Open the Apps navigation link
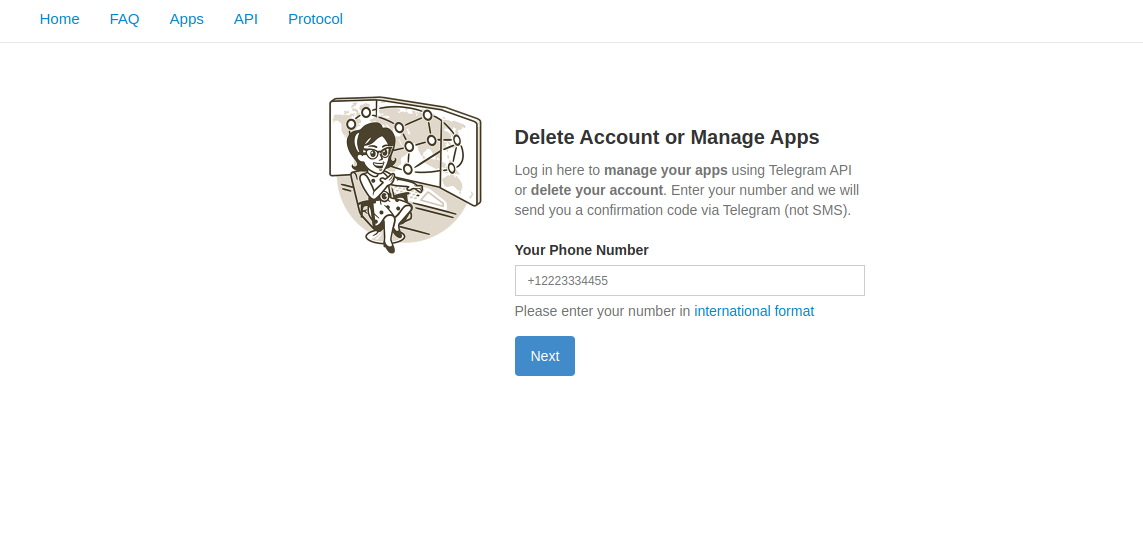The width and height of the screenshot is (1143, 544). [187, 19]
